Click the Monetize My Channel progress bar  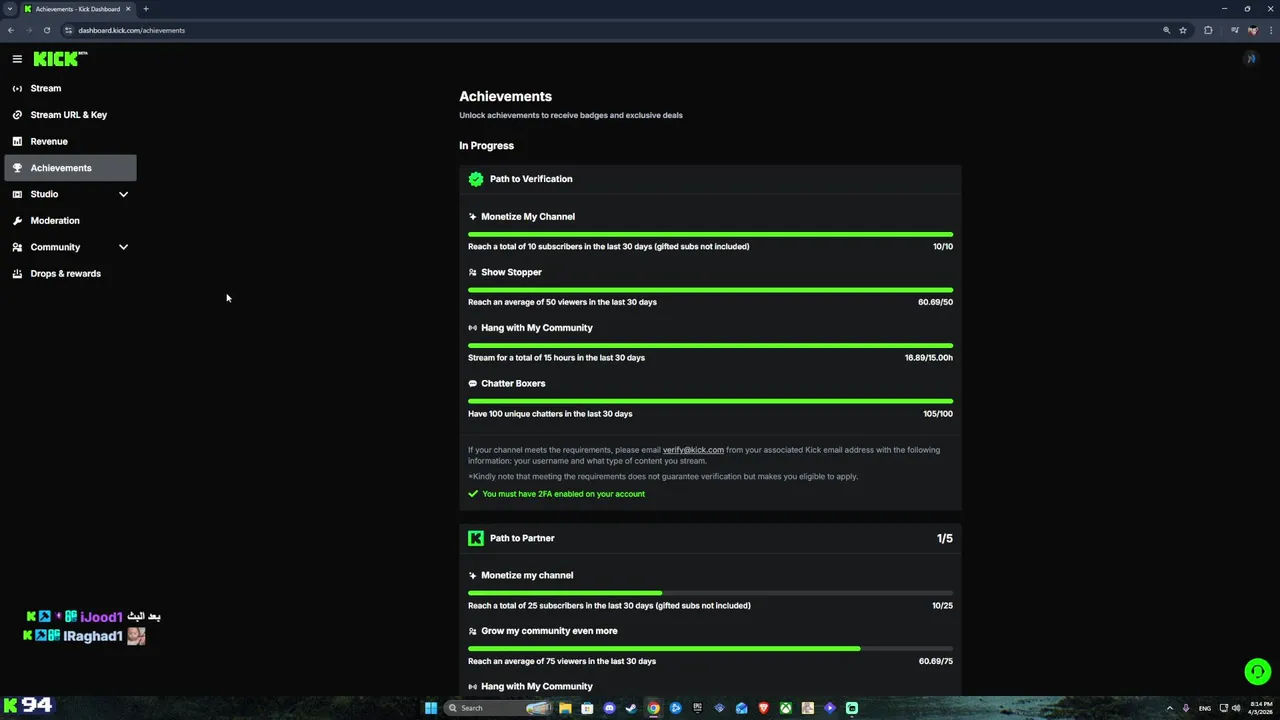(710, 234)
